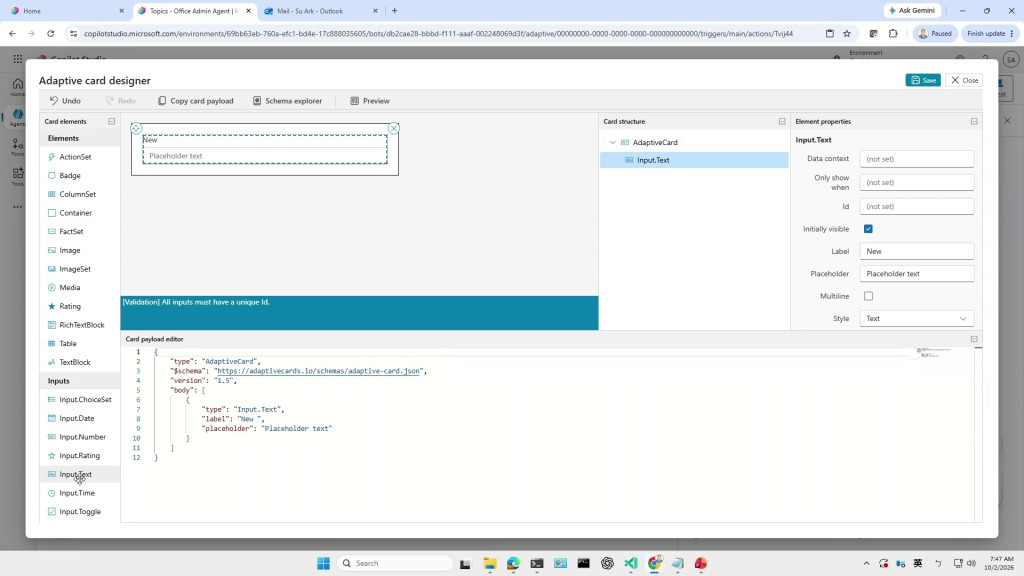Add an Input.Number element

[x=82, y=437]
